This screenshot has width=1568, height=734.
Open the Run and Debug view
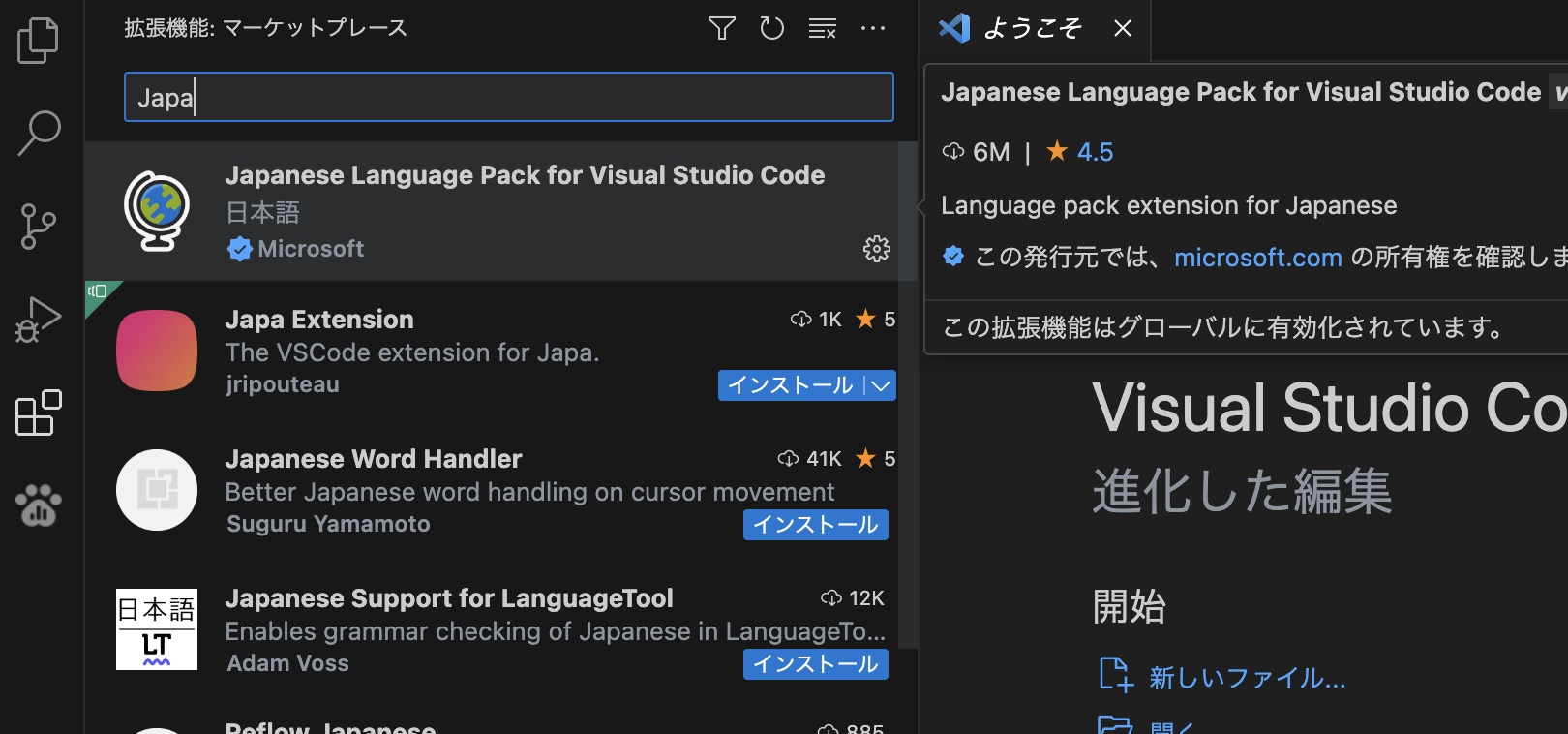click(x=39, y=320)
